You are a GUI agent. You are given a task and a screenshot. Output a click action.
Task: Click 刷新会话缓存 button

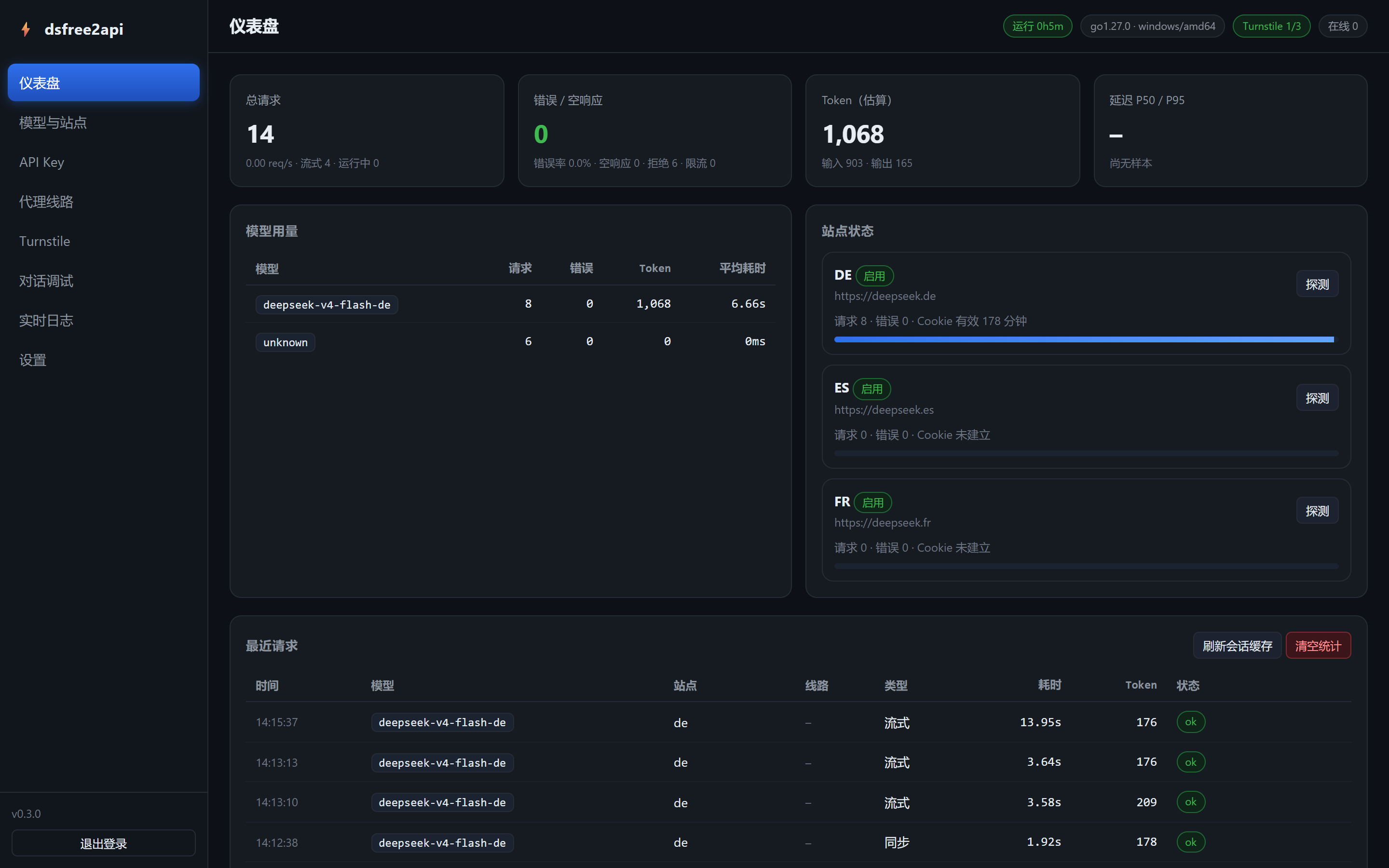coord(1238,646)
